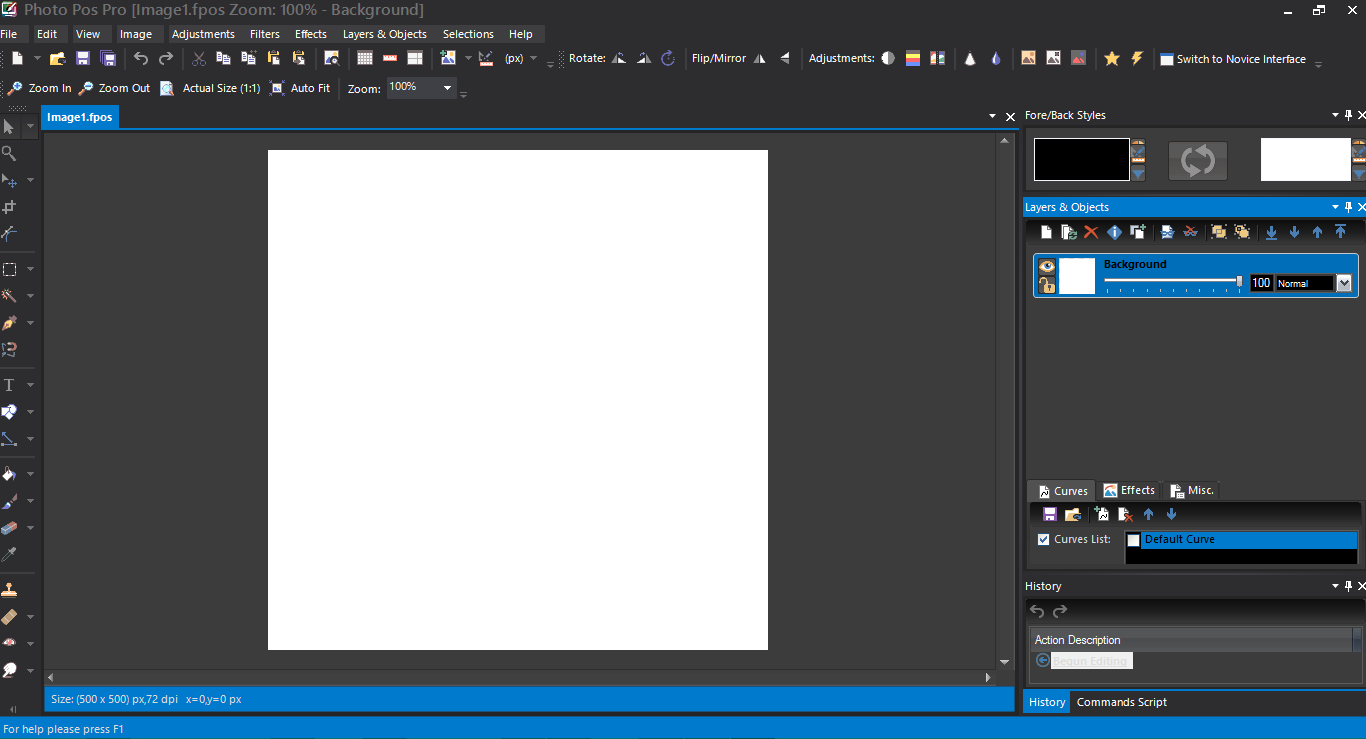
Task: Click the Clone Stamp tool
Action: click(9, 589)
